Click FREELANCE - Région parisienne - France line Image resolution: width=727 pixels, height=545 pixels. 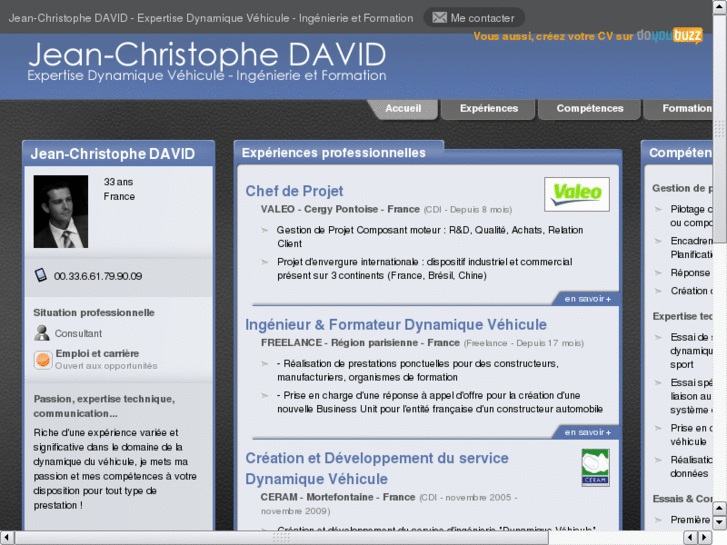(360, 343)
